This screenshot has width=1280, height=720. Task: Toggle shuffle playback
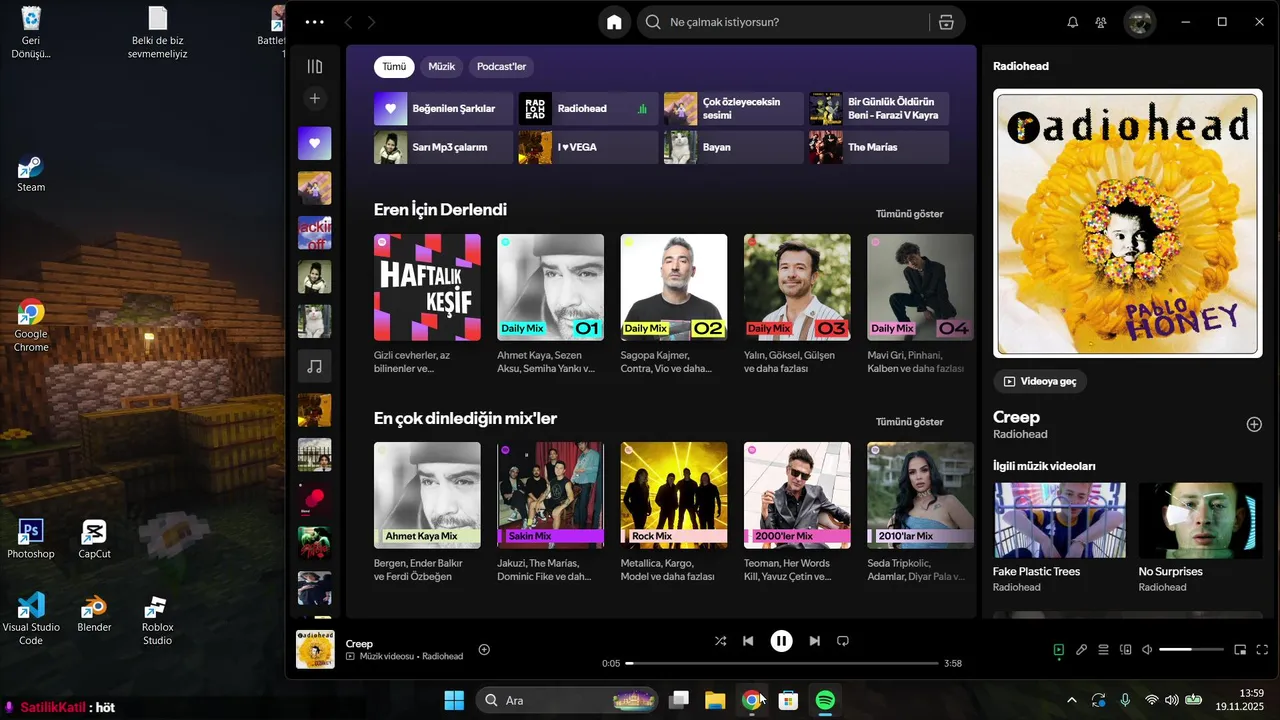(x=720, y=641)
